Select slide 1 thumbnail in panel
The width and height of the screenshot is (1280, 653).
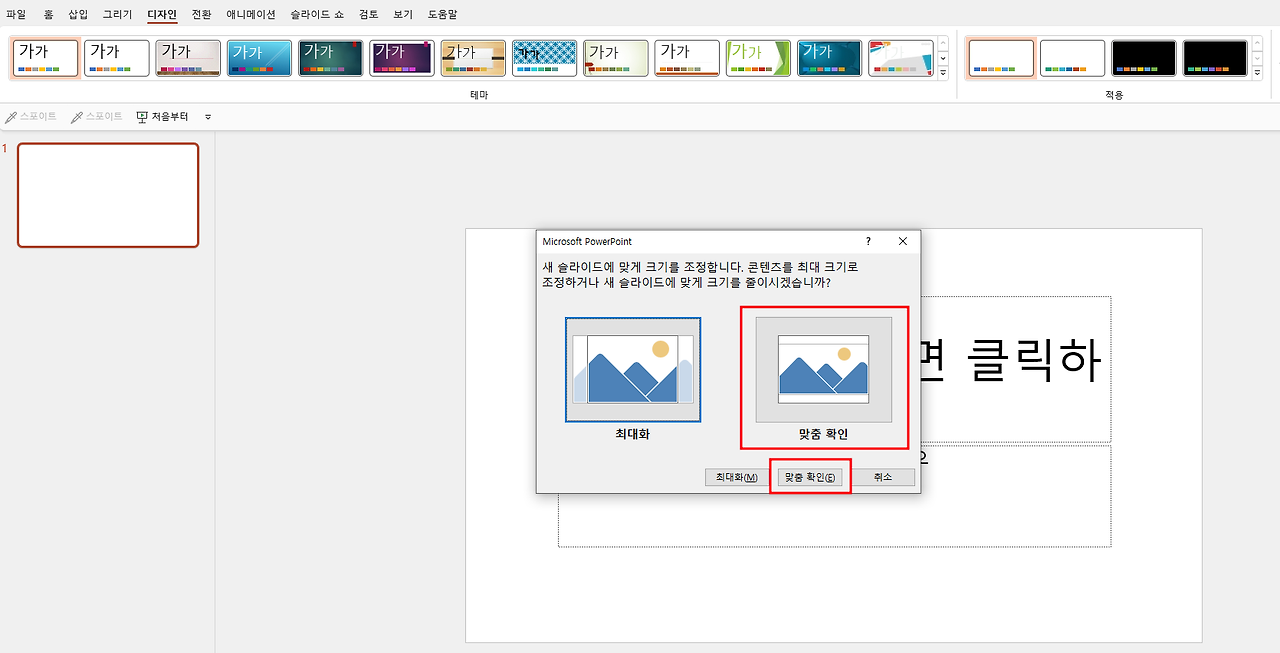click(x=108, y=195)
